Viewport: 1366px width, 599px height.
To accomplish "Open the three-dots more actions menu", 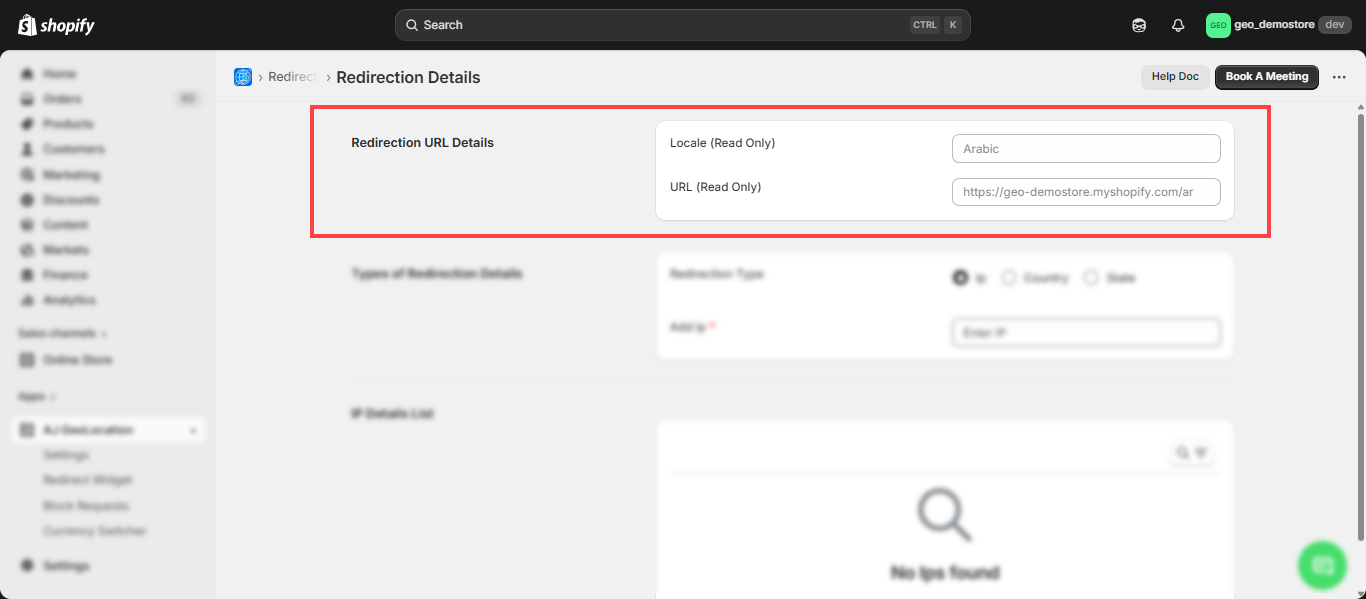I will coord(1339,77).
